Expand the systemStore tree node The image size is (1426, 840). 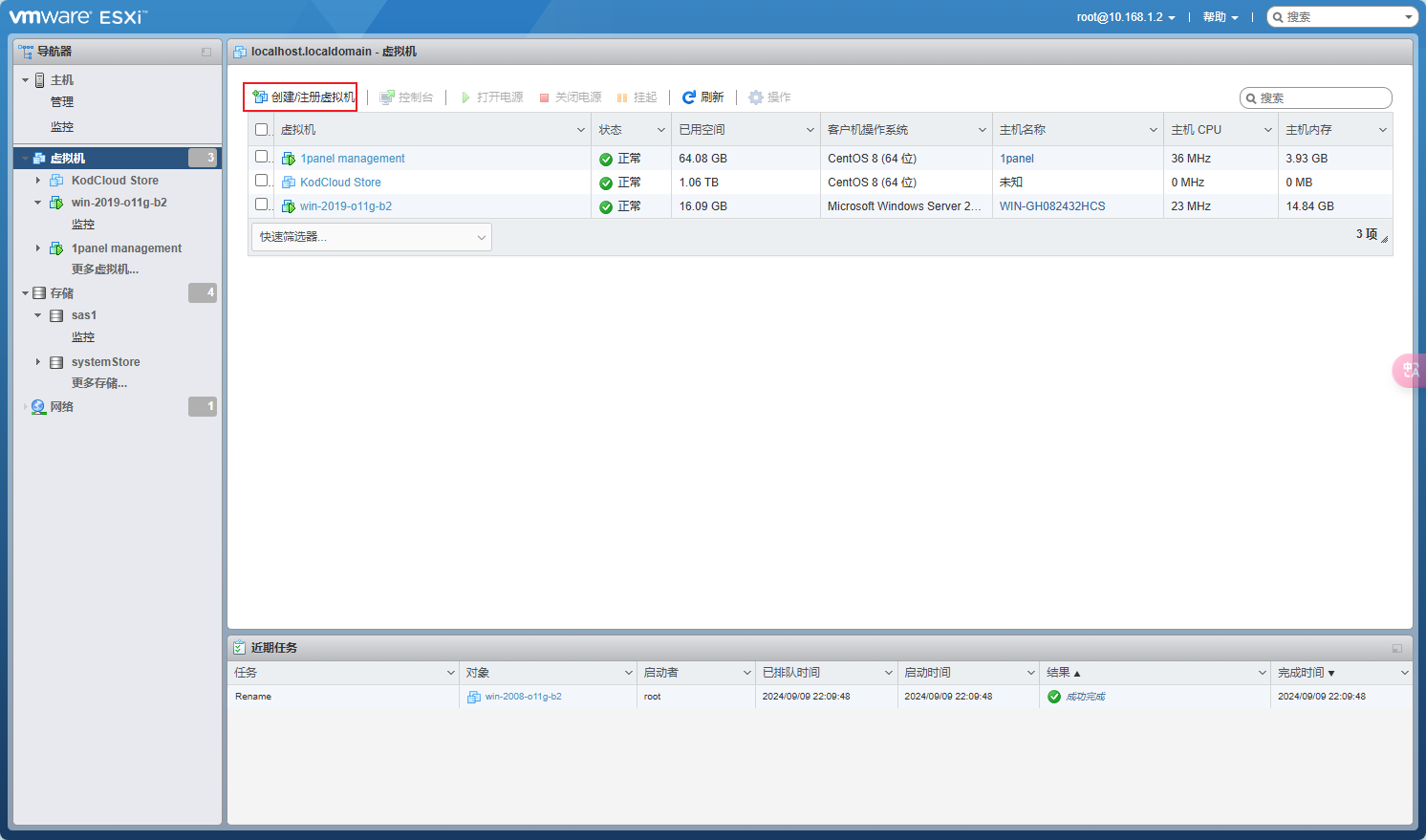coord(38,362)
